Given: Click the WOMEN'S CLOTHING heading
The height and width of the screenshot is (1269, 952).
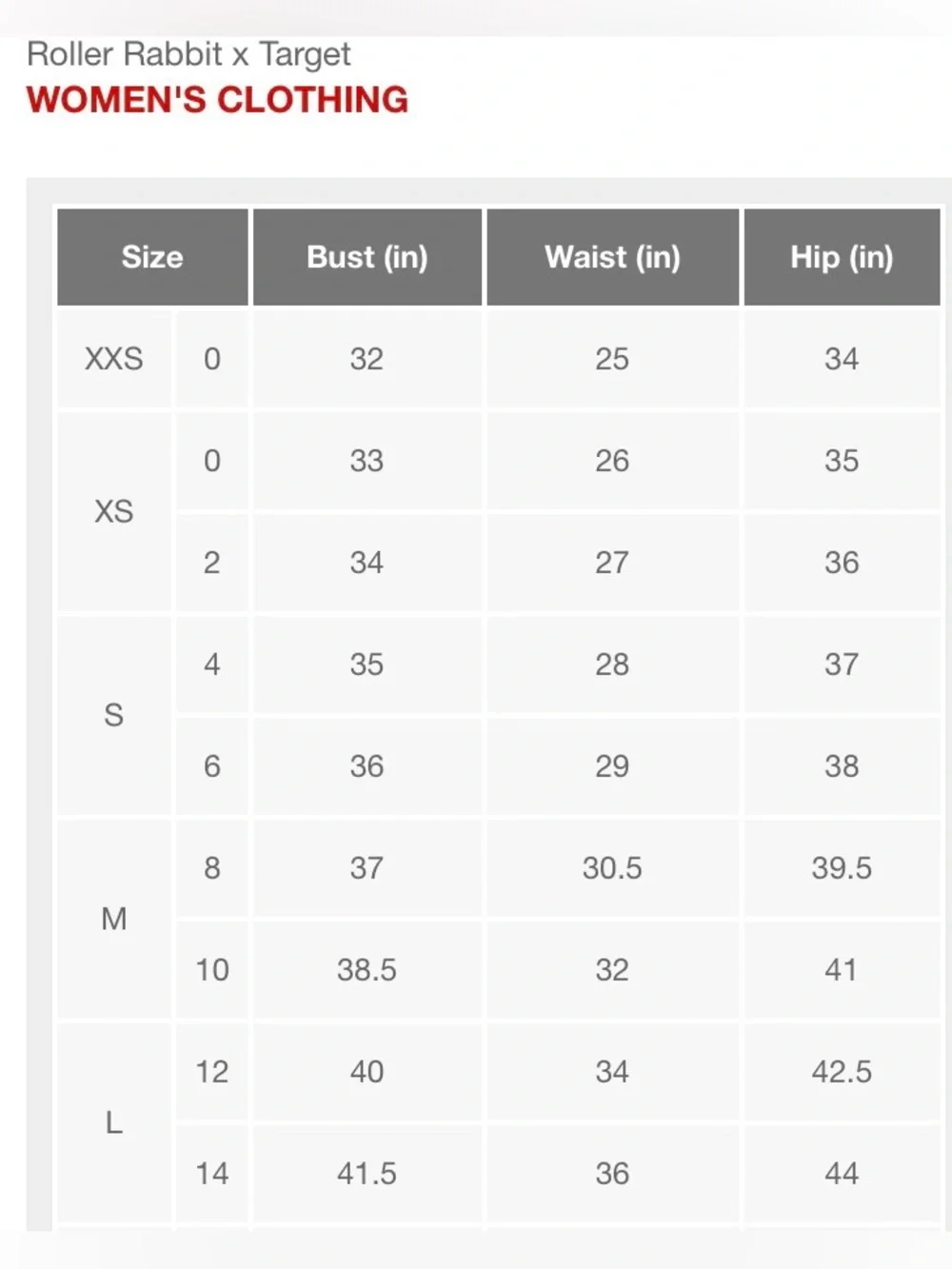Looking at the screenshot, I should pos(217,100).
